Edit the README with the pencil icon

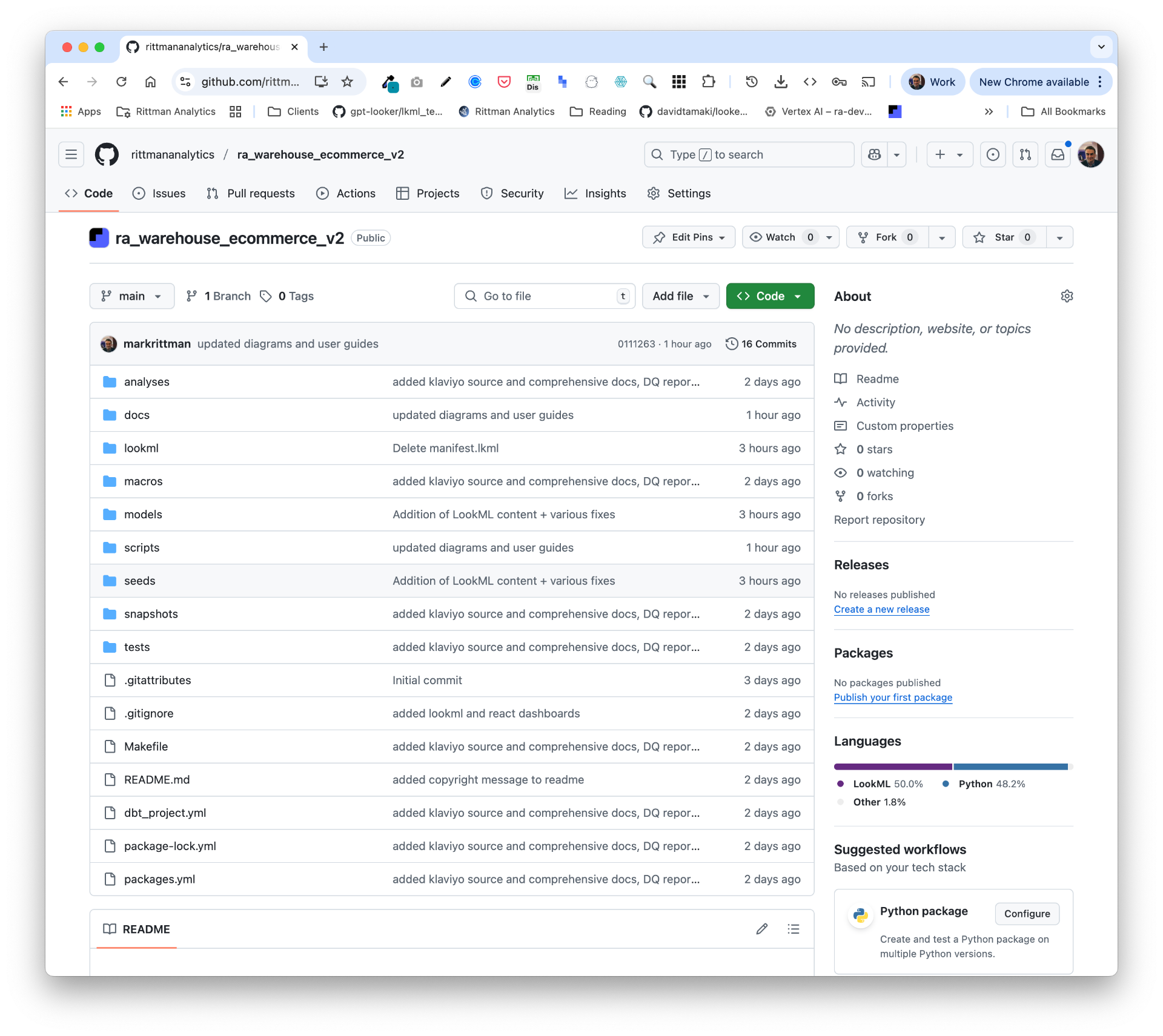click(x=761, y=929)
